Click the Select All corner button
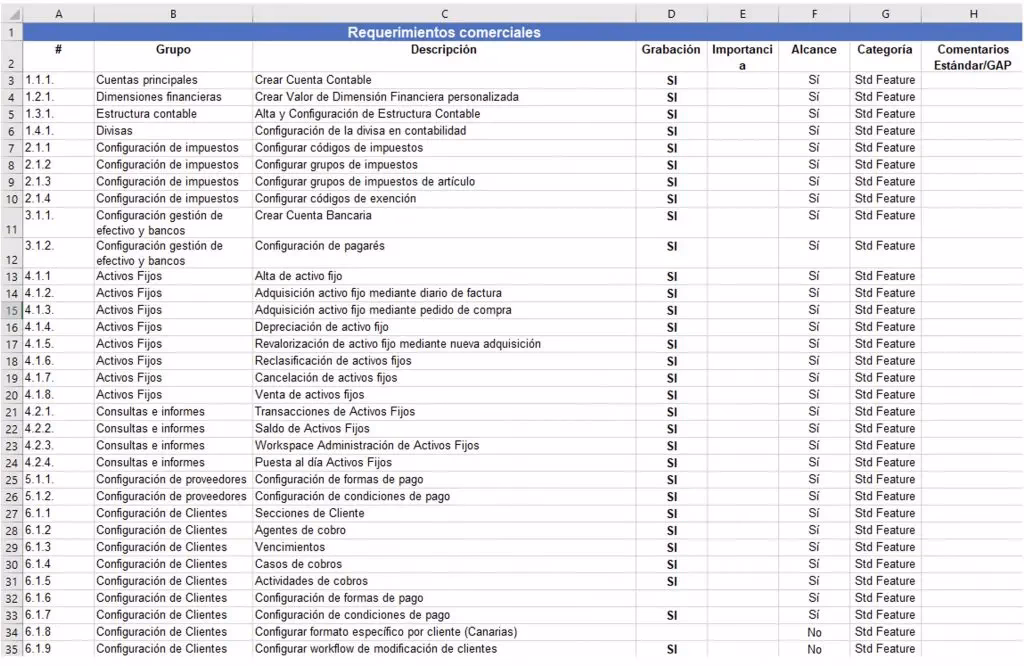This screenshot has height=666, width=1024. (x=11, y=13)
